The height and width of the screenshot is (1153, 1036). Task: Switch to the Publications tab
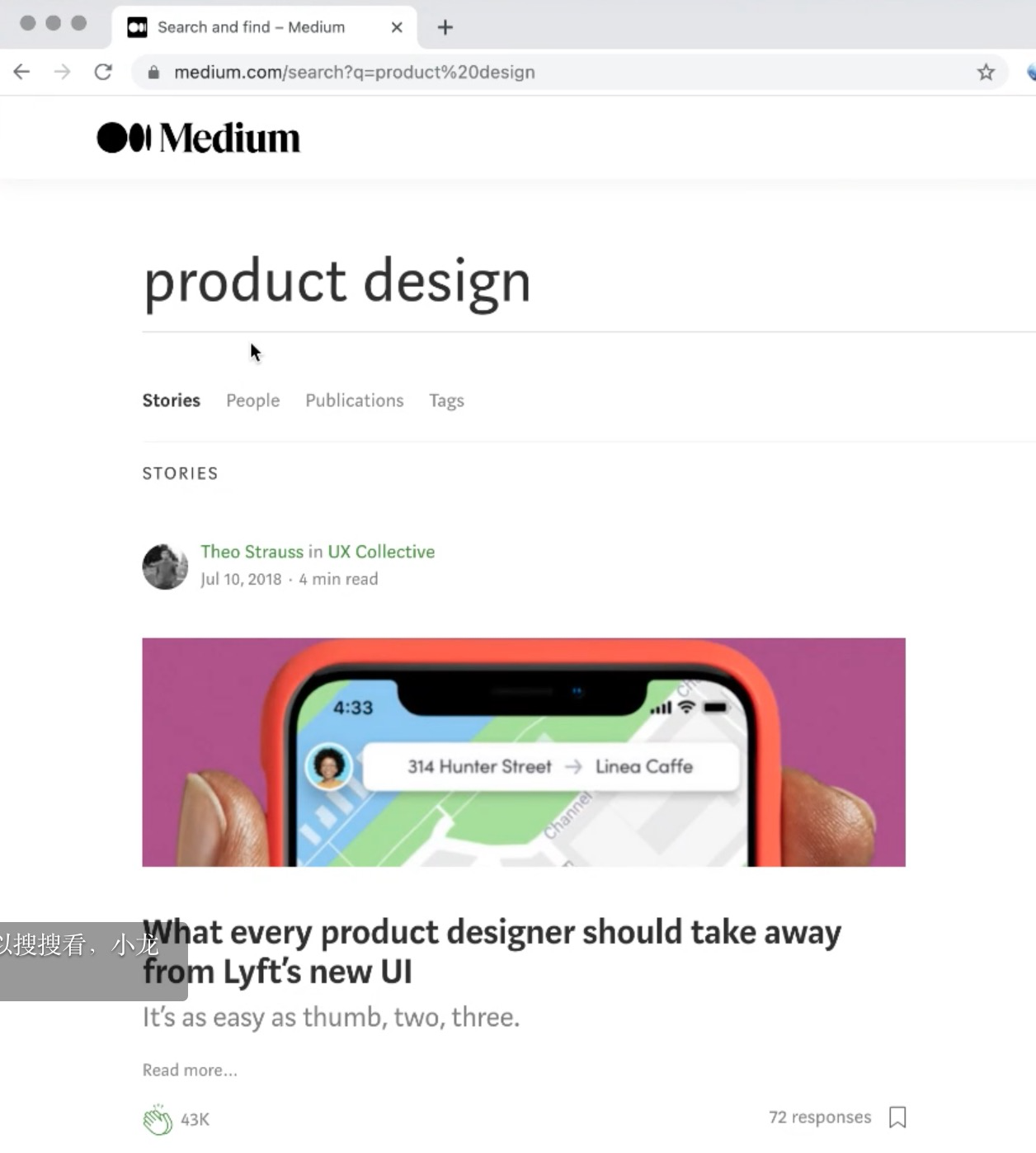355,400
